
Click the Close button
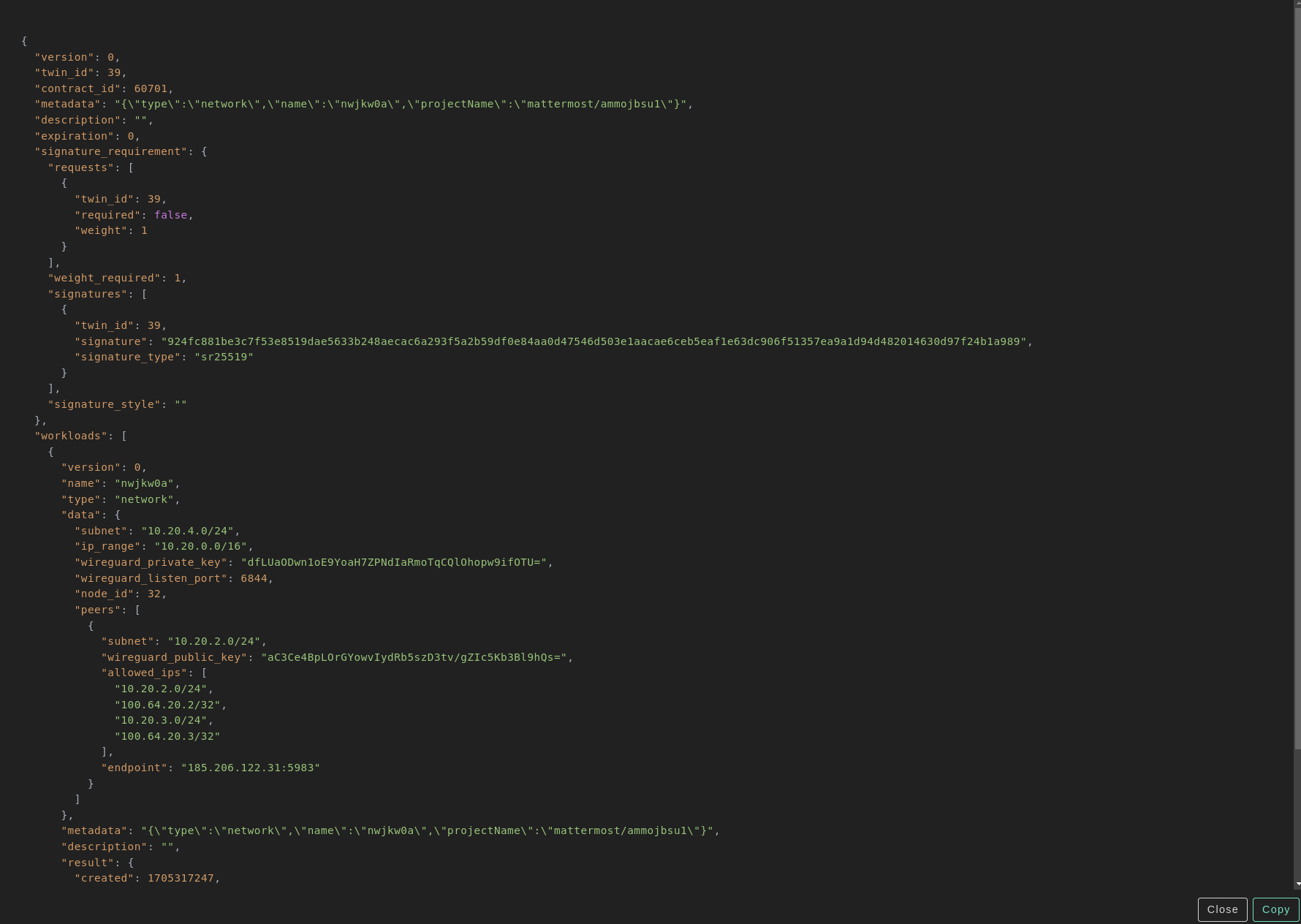[1222, 909]
